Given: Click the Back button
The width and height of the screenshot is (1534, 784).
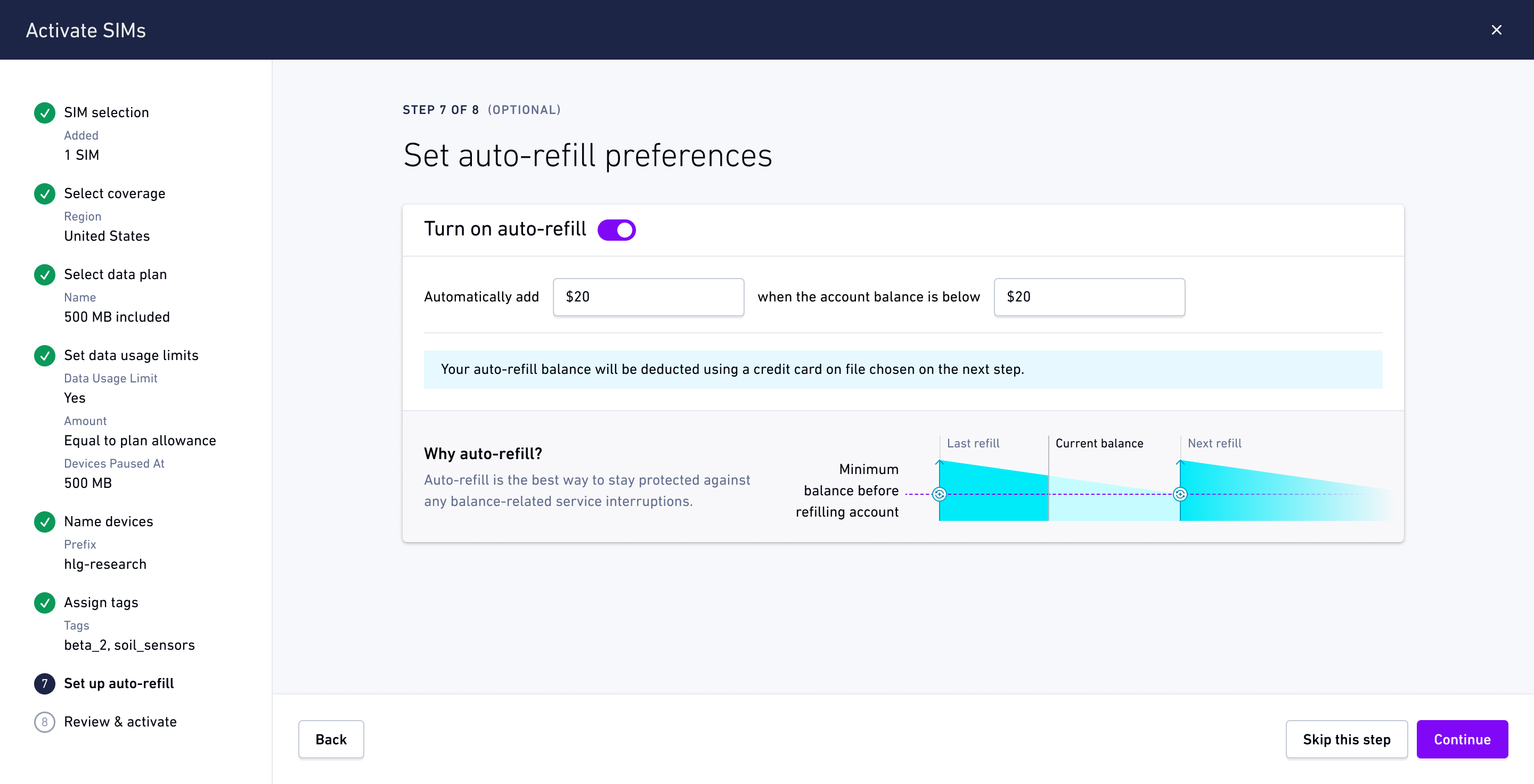Looking at the screenshot, I should coord(330,739).
